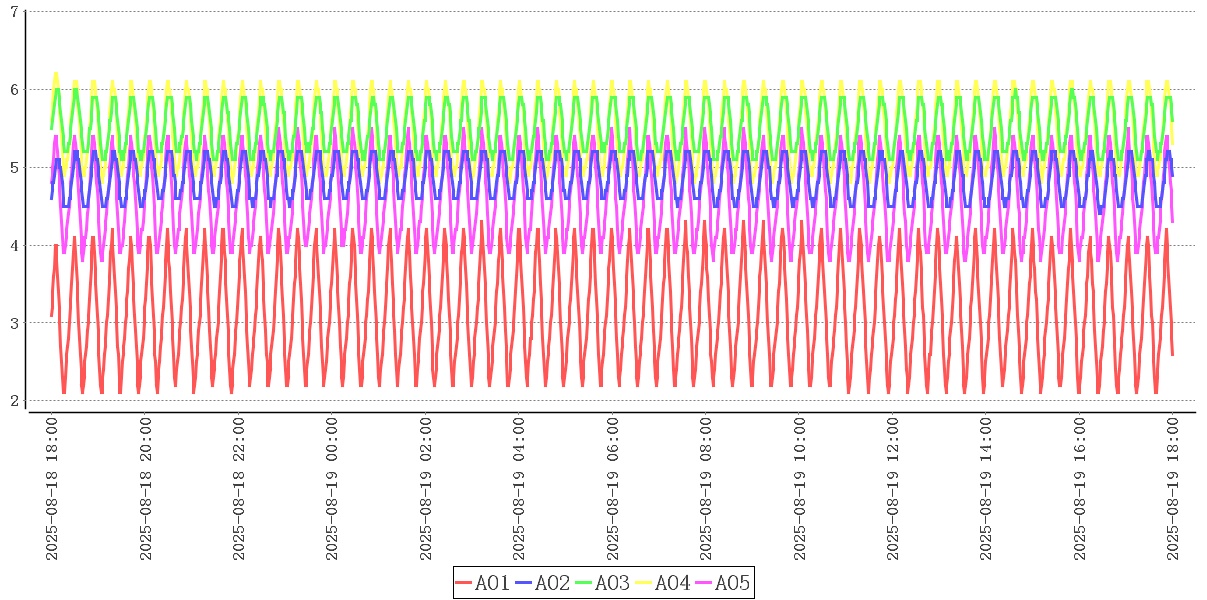Click the y-axis value 2 label
1207x600 pixels.
[x=14, y=401]
